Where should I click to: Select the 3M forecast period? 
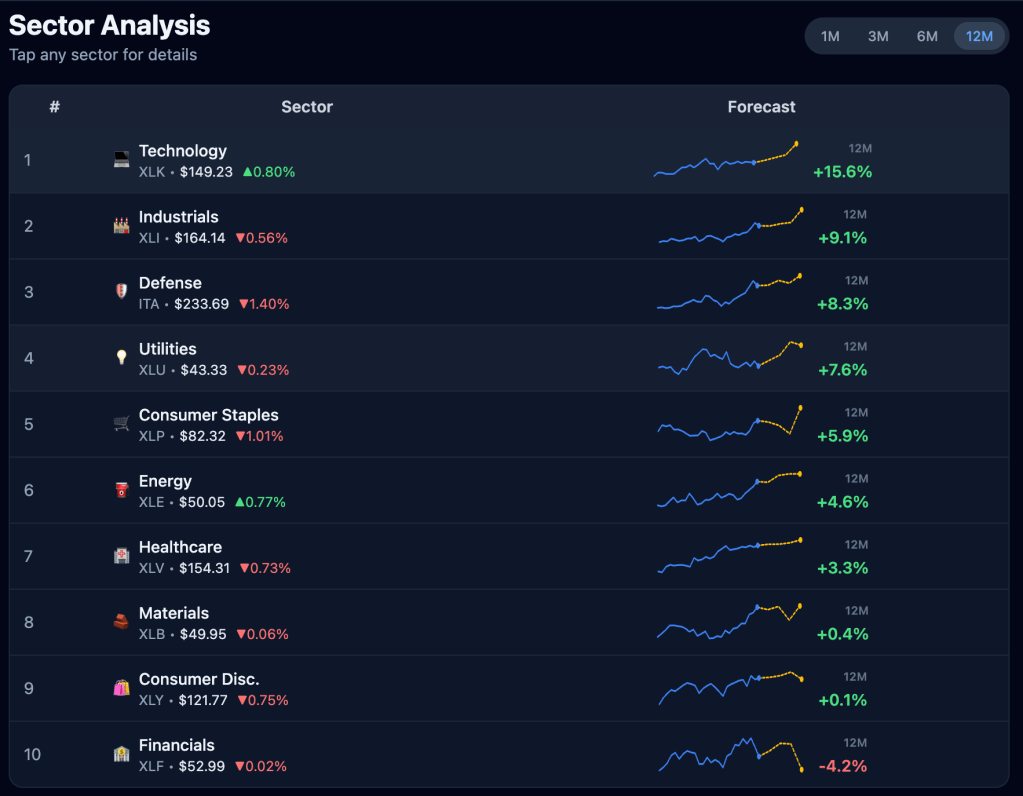(878, 37)
